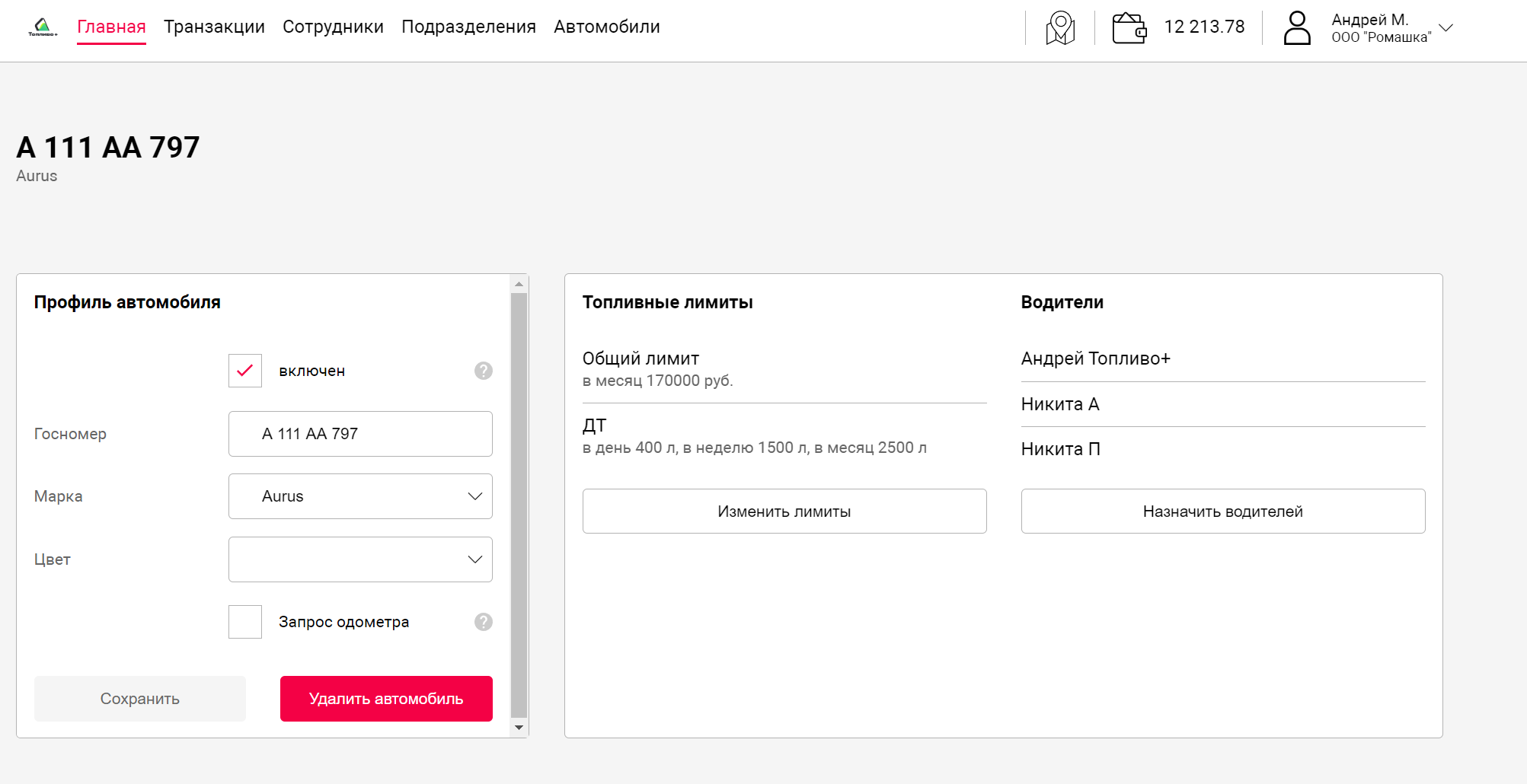1527x784 pixels.
Task: Click the 'Изменить лимиты' button
Action: click(784, 512)
